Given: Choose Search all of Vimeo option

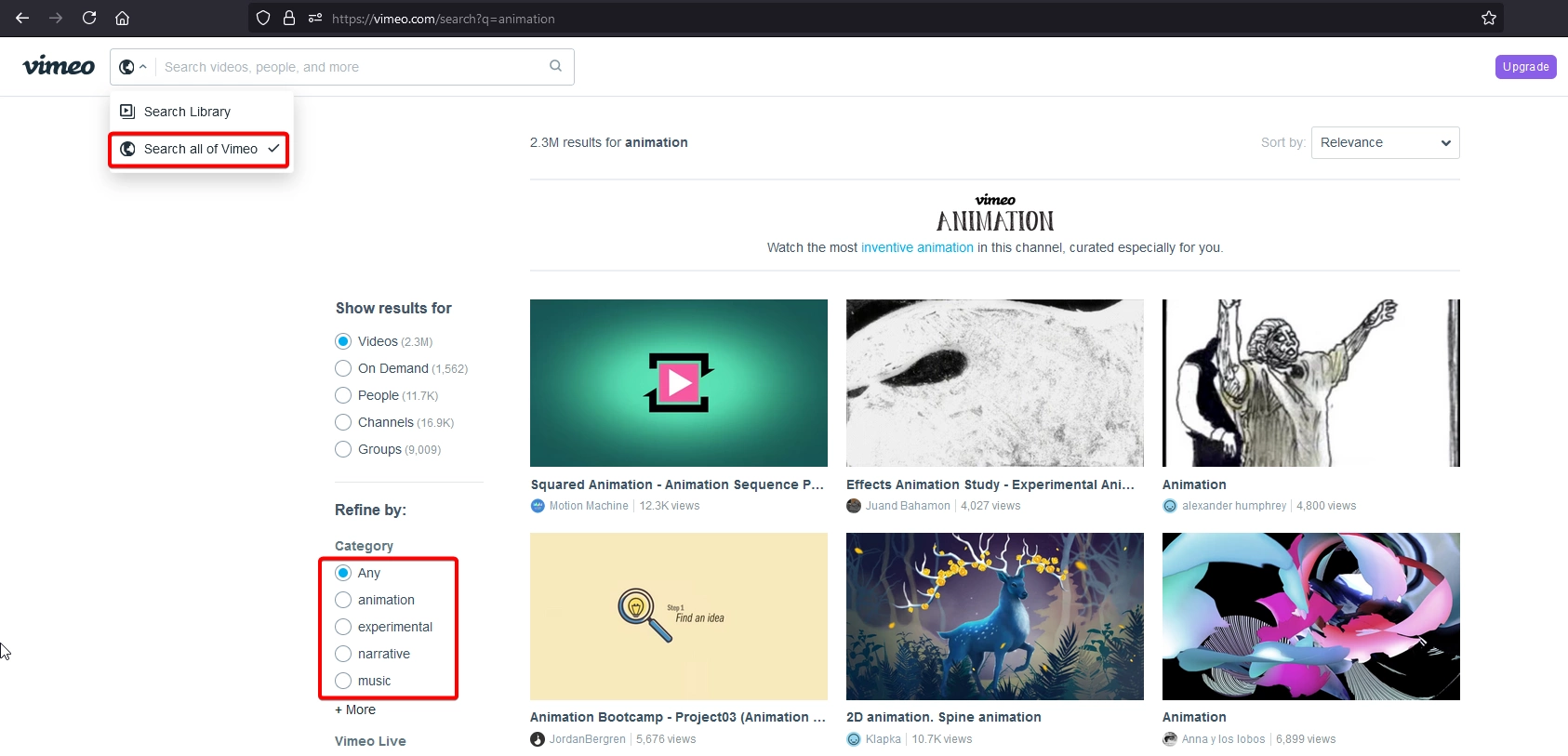Looking at the screenshot, I should click(199, 149).
